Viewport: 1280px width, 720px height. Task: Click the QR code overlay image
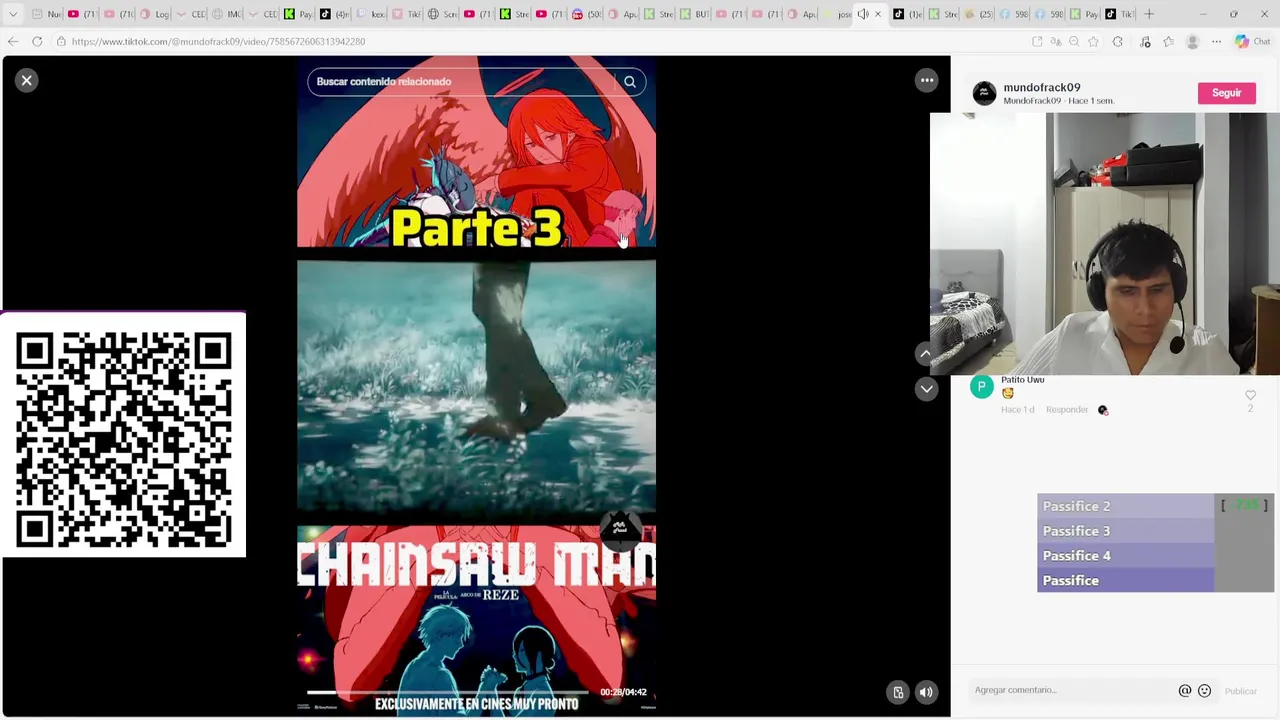(123, 436)
